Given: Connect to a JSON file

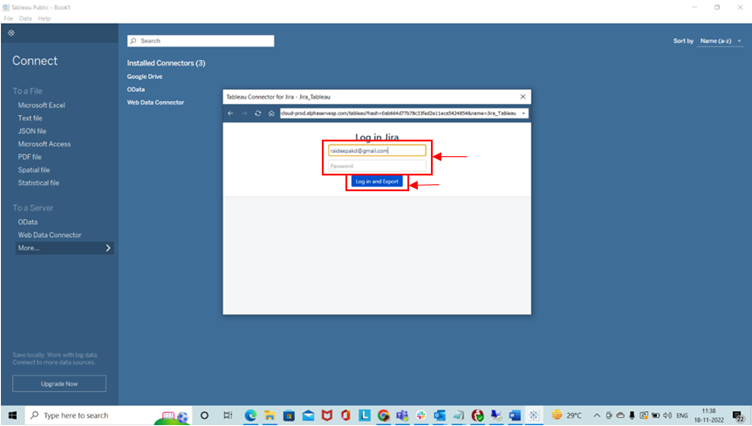Looking at the screenshot, I should pyautogui.click(x=32, y=131).
